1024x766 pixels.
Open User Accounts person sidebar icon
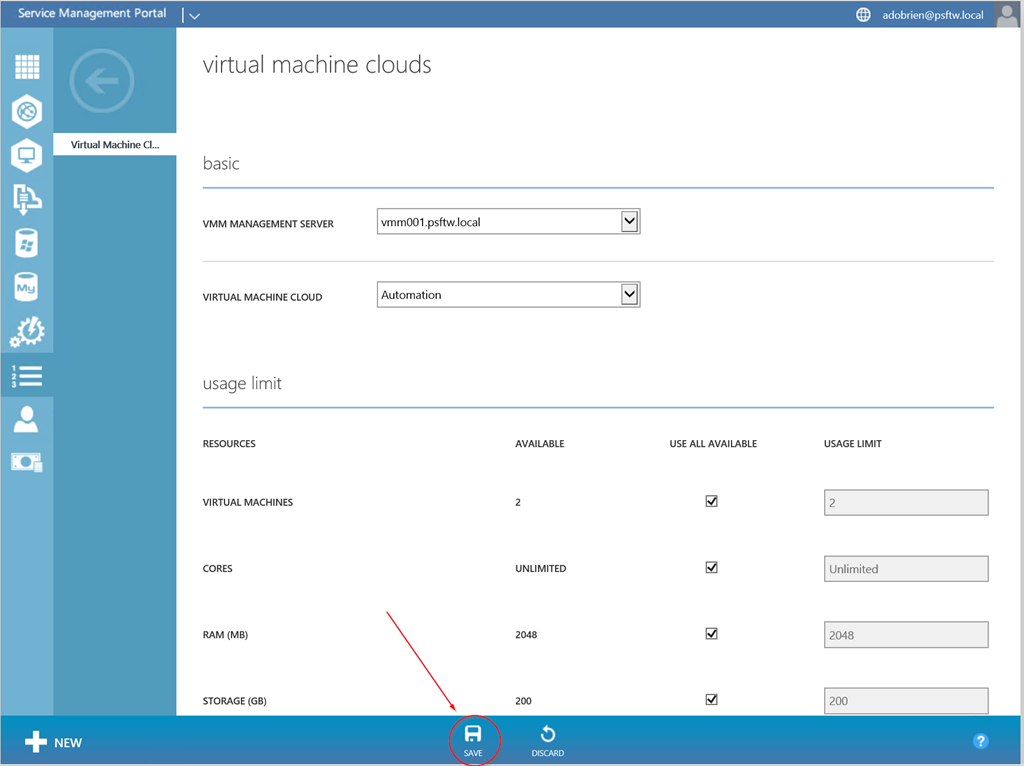26,419
